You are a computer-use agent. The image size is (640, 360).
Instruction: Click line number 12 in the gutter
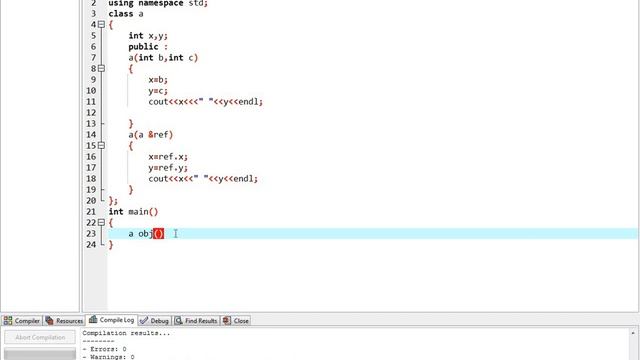point(91,112)
